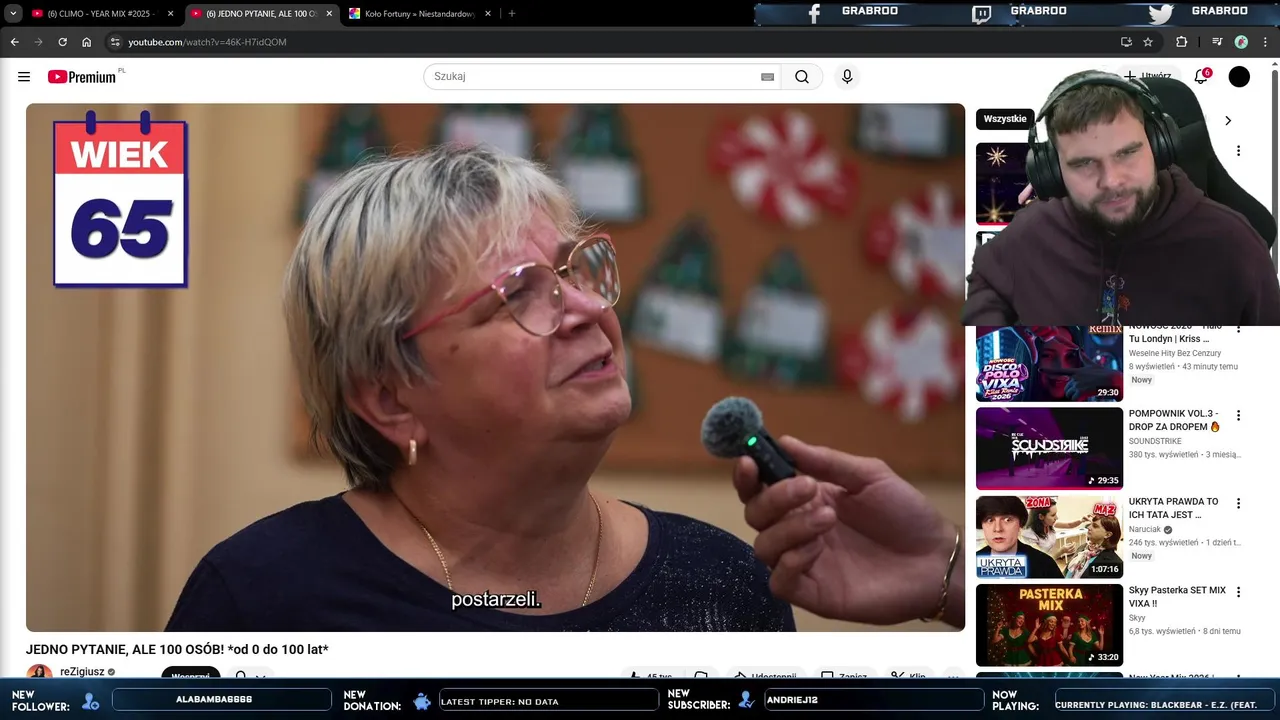Image resolution: width=1280 pixels, height=720 pixels.
Task: Open the browser home page
Action: (x=86, y=42)
